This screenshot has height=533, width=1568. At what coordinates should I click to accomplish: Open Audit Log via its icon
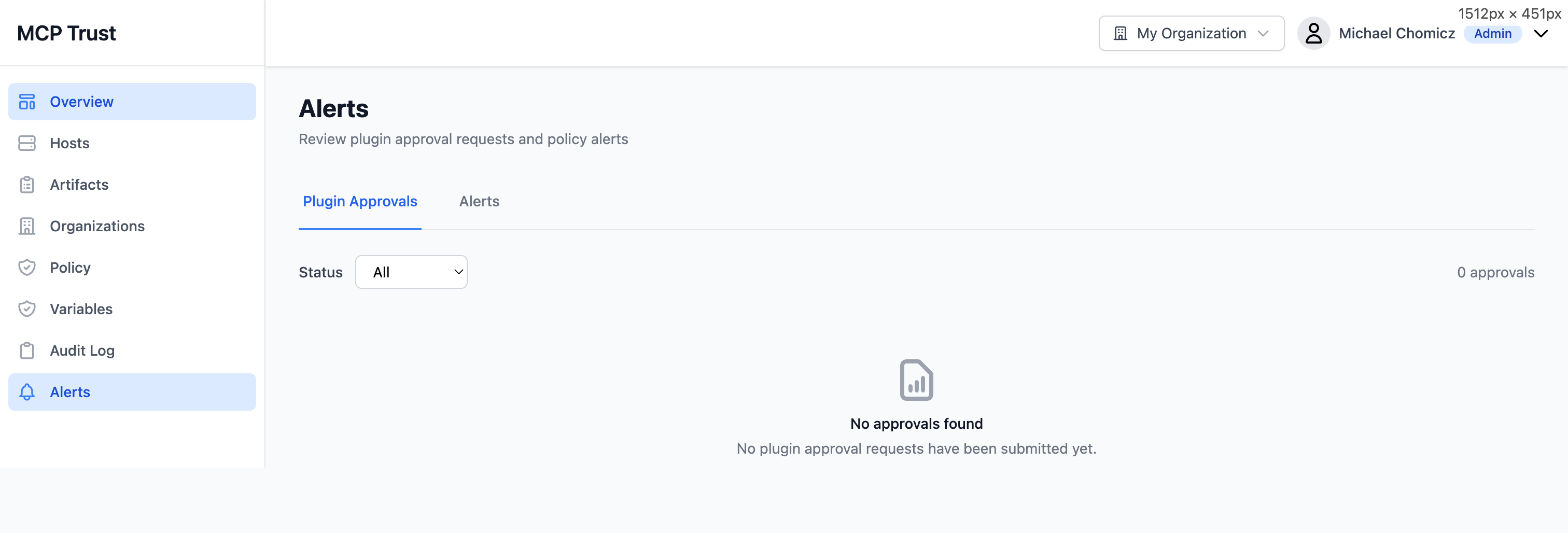(x=27, y=350)
